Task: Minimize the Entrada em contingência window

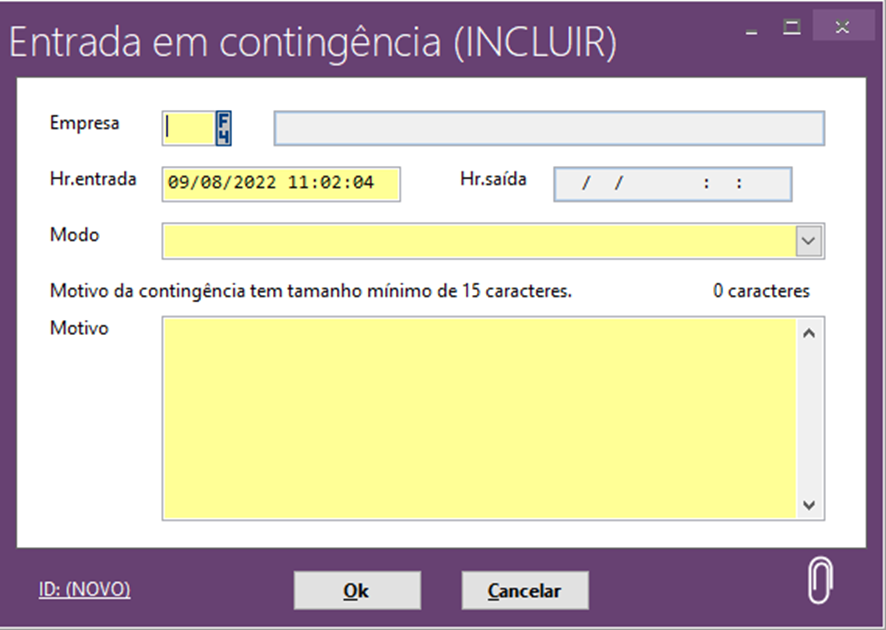Action: pos(752,28)
